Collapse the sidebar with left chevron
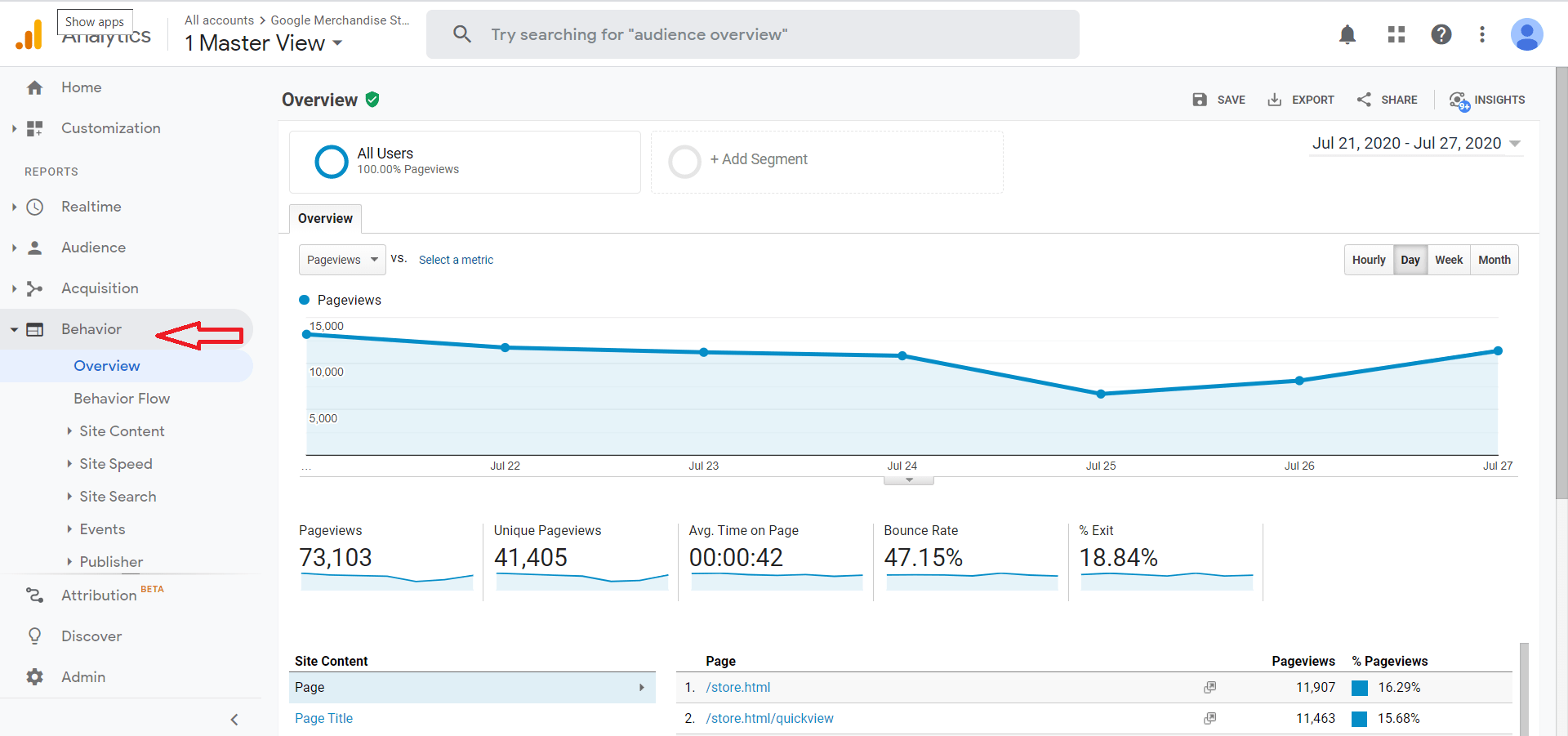 pyautogui.click(x=234, y=720)
